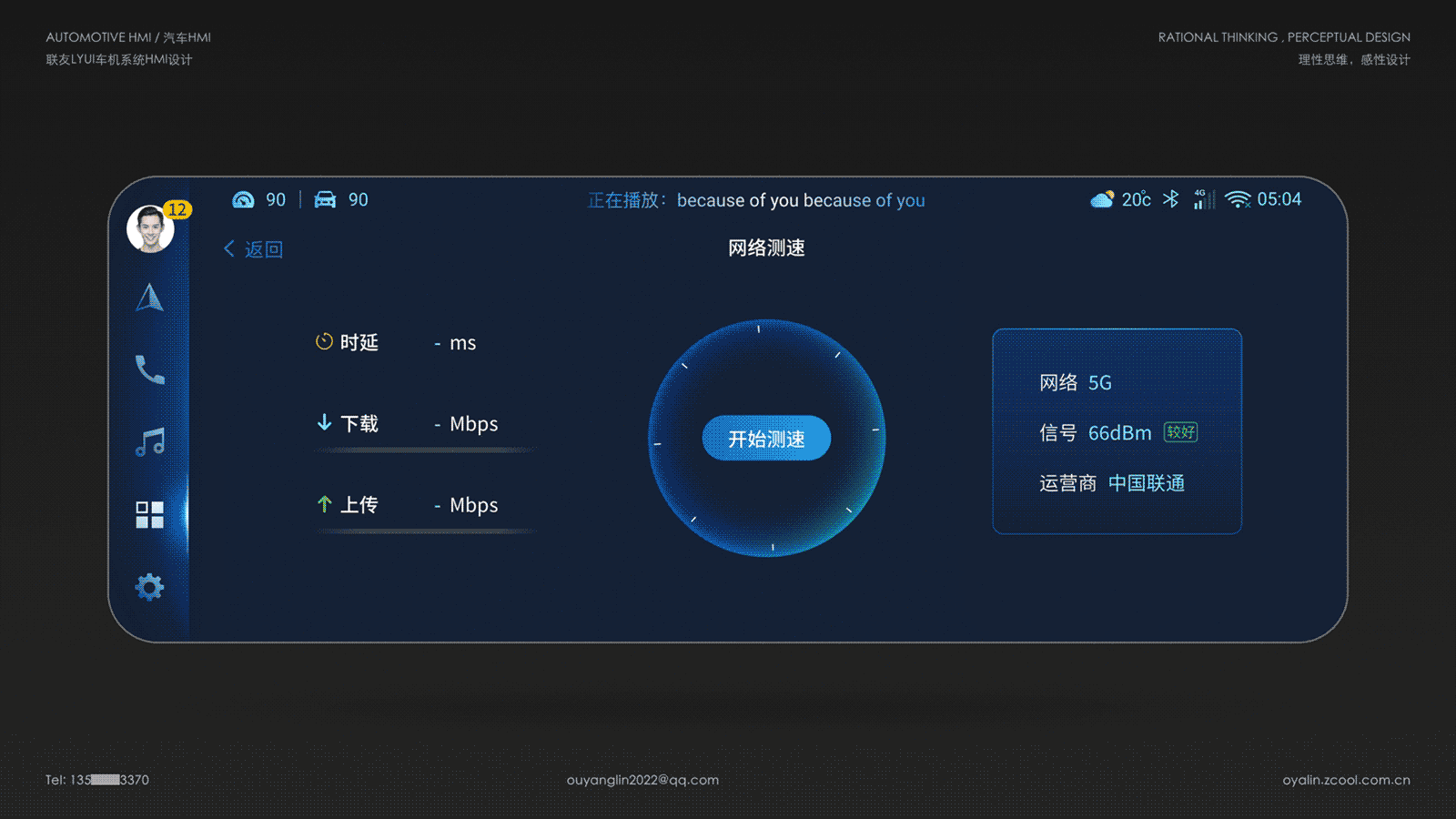Tap the weather cloud icon
The image size is (1456, 819).
[1102, 199]
